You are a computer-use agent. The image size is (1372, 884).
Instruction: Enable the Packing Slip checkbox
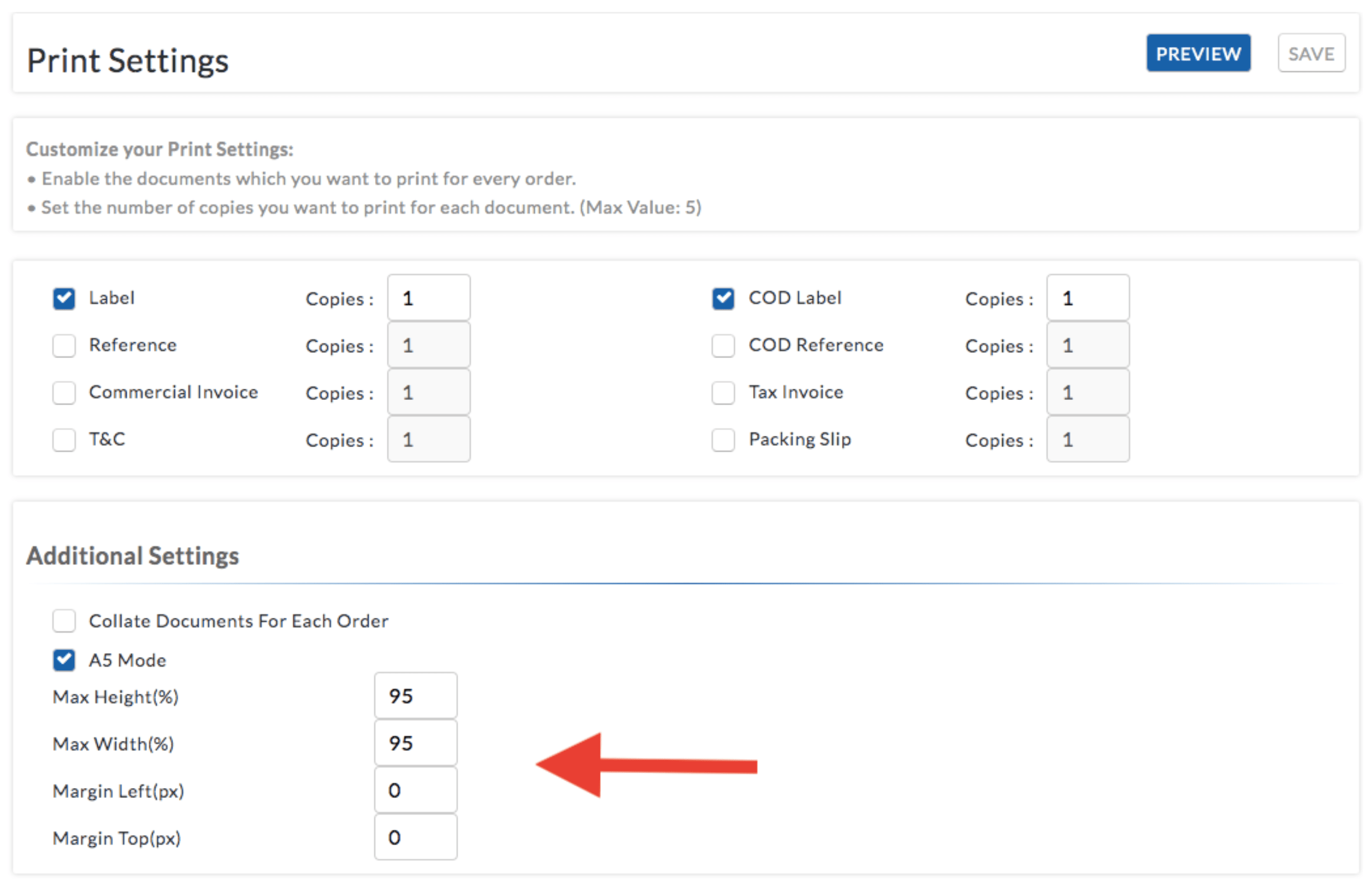[x=723, y=440]
